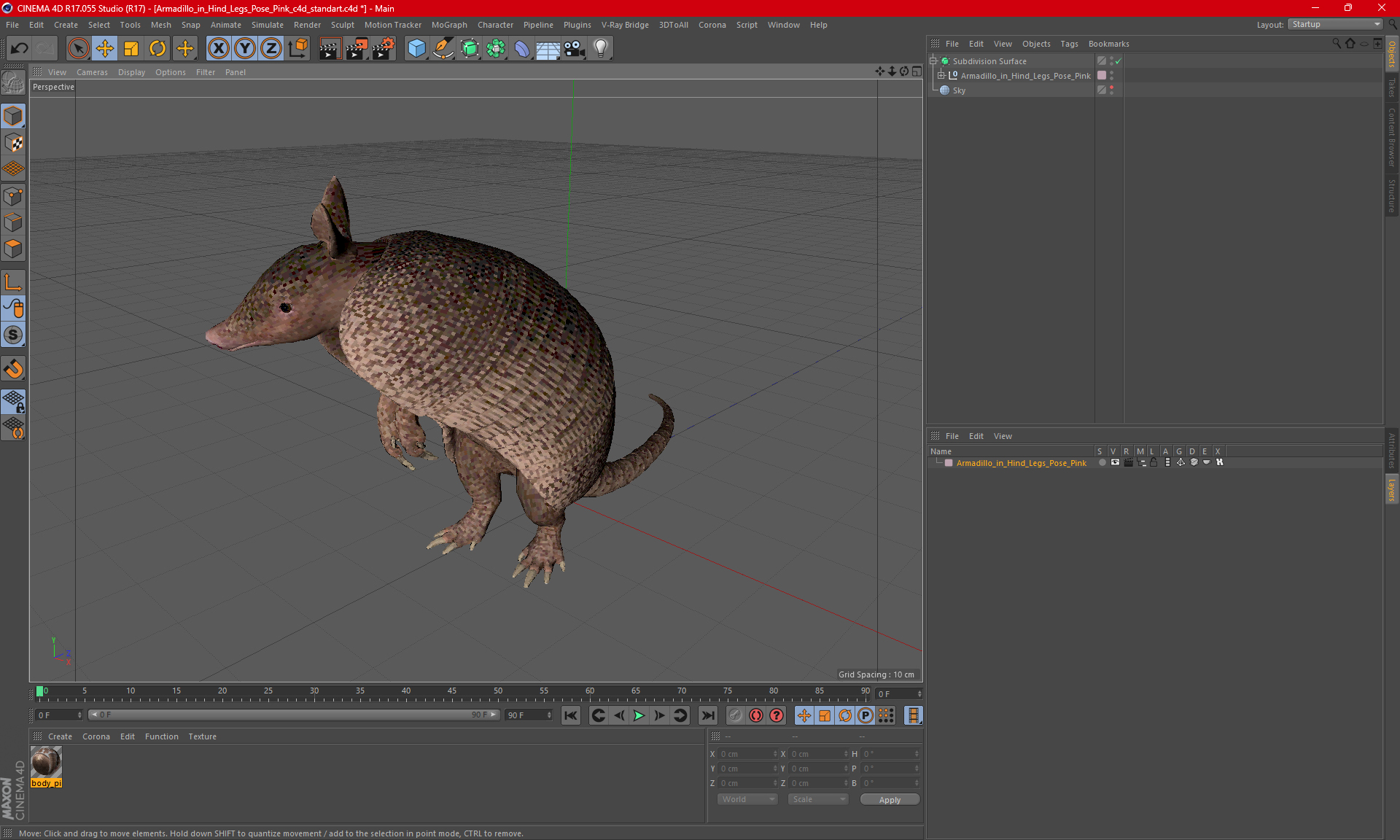
Task: Go to start of animation
Action: [x=571, y=715]
